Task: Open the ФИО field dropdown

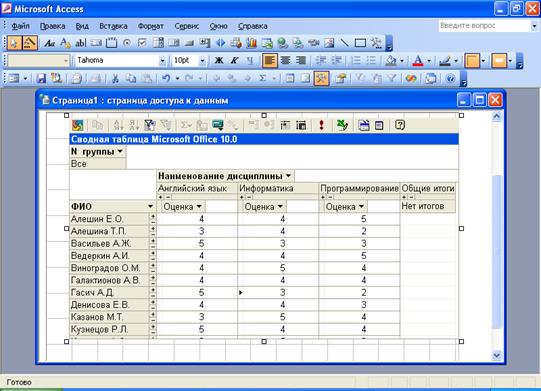Action: (150, 207)
